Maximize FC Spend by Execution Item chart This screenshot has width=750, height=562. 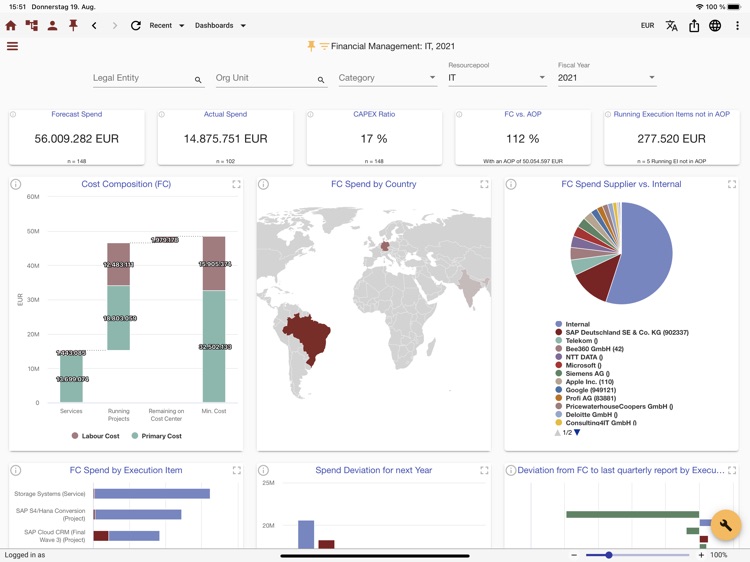pos(236,470)
